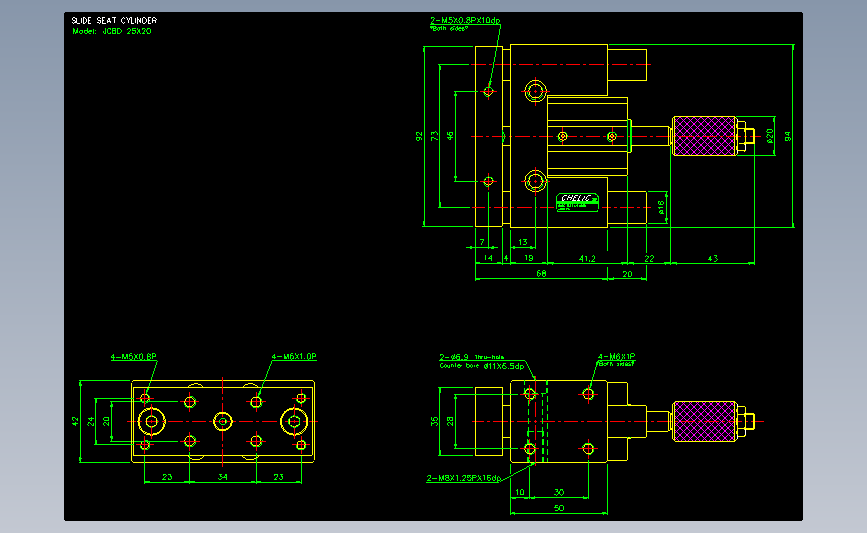Select the '34' dimension value

[223, 477]
